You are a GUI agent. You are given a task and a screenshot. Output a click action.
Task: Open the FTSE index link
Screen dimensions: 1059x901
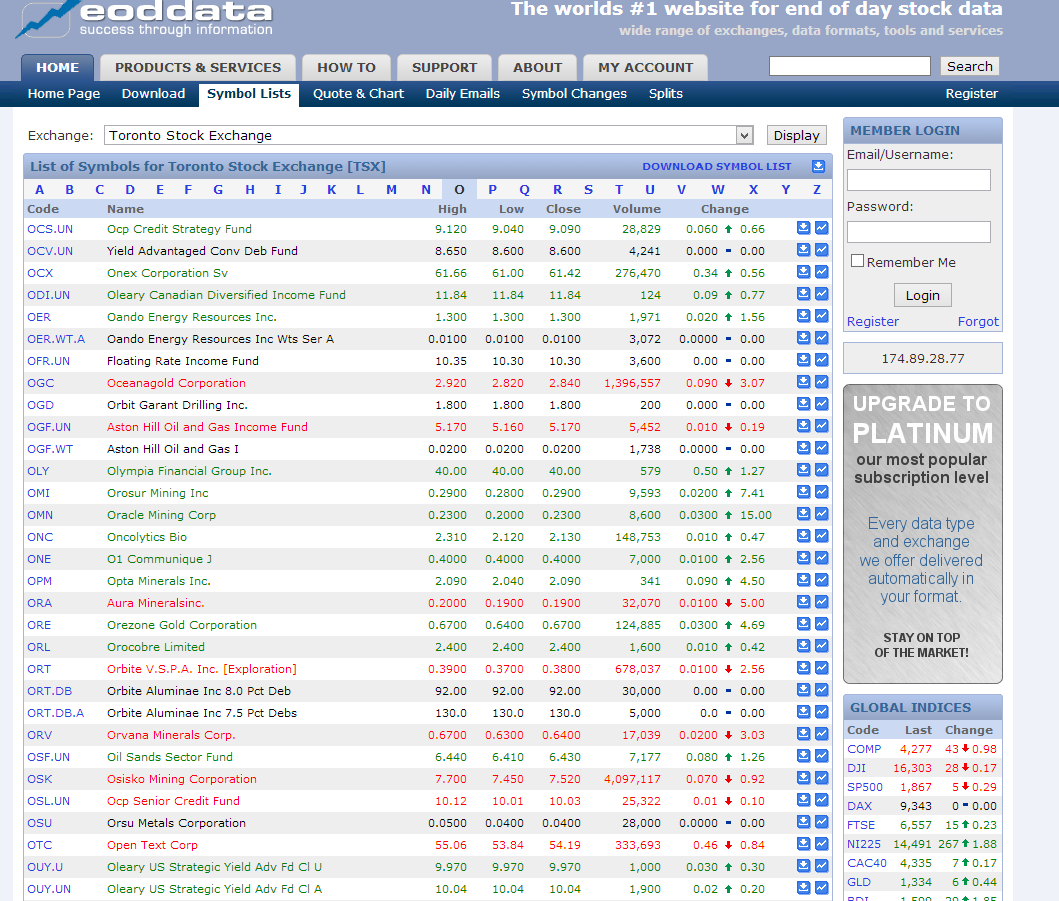point(860,825)
